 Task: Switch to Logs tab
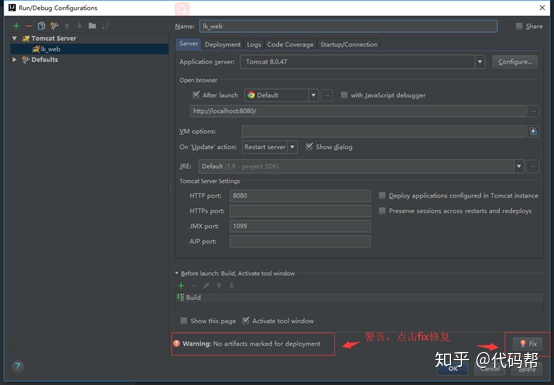pyautogui.click(x=254, y=45)
